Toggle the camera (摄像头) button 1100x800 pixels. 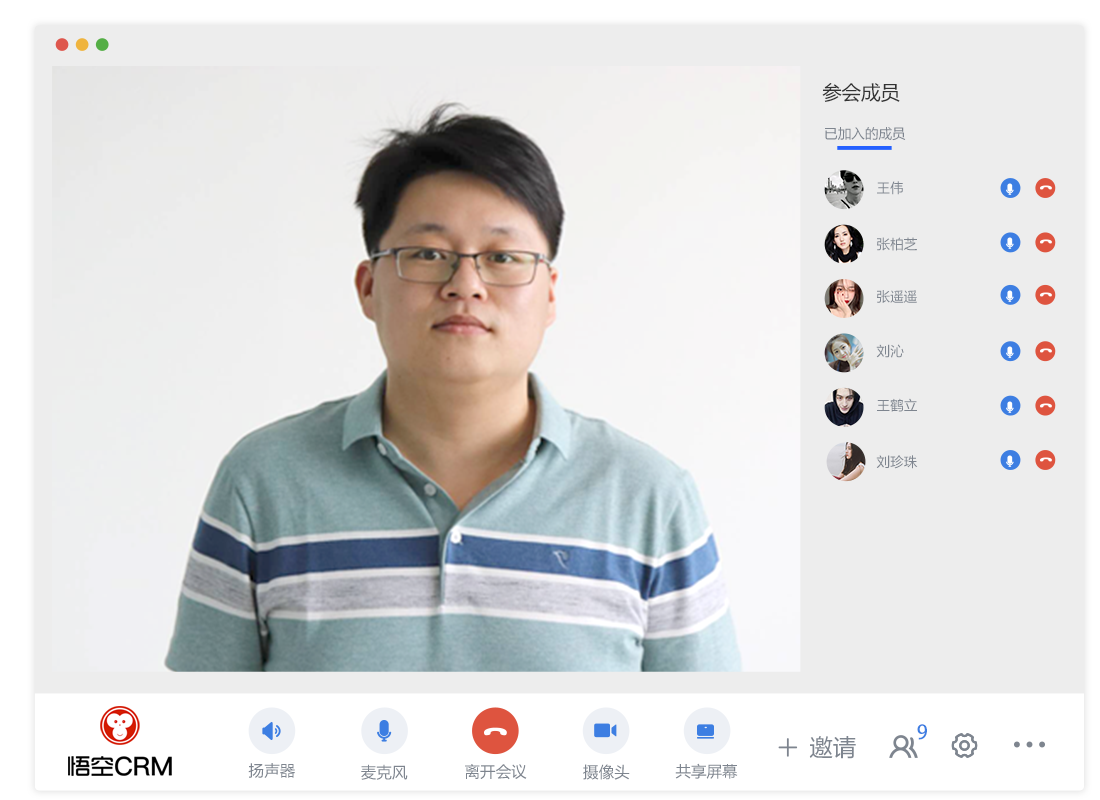coord(605,731)
